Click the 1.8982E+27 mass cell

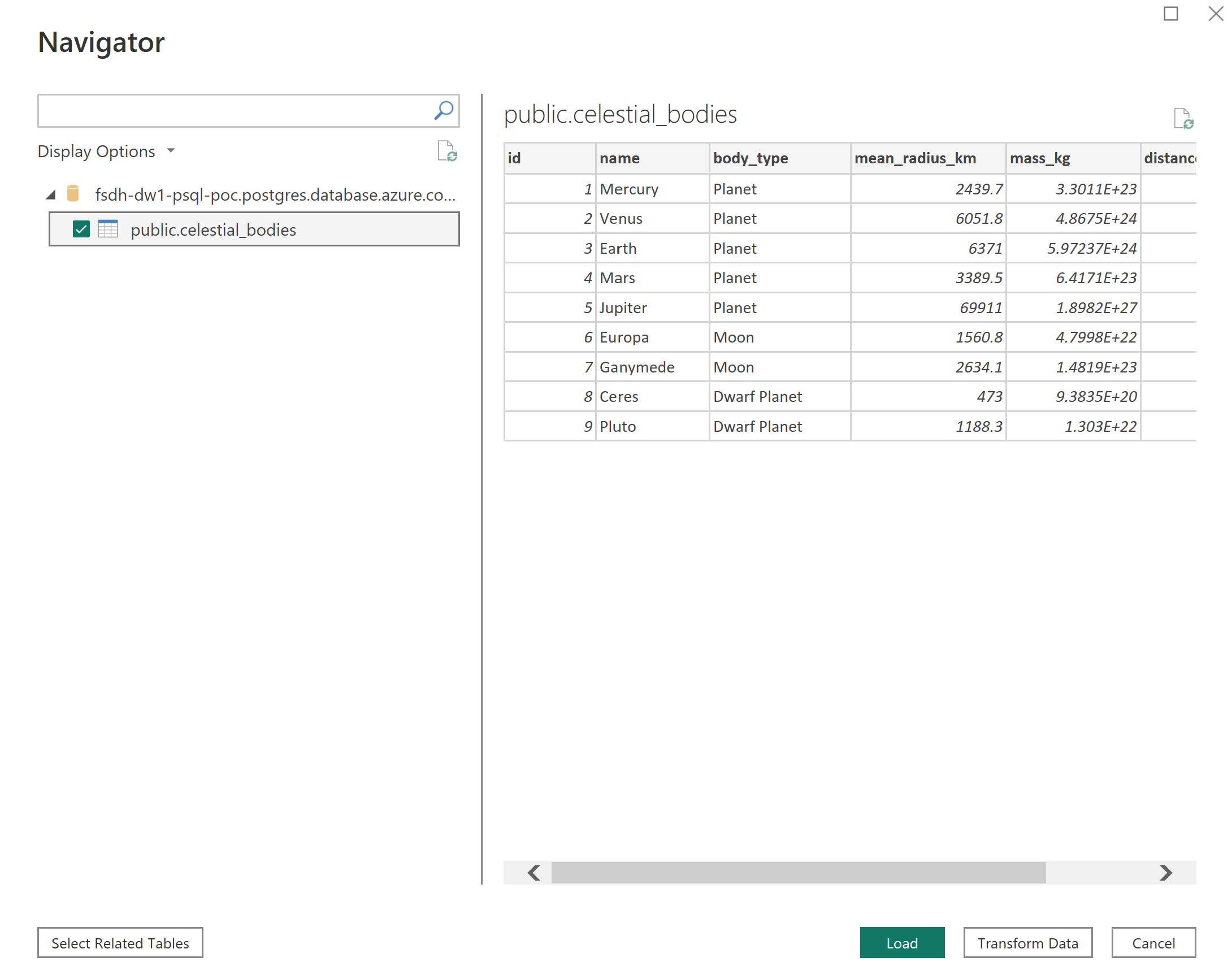(1073, 307)
